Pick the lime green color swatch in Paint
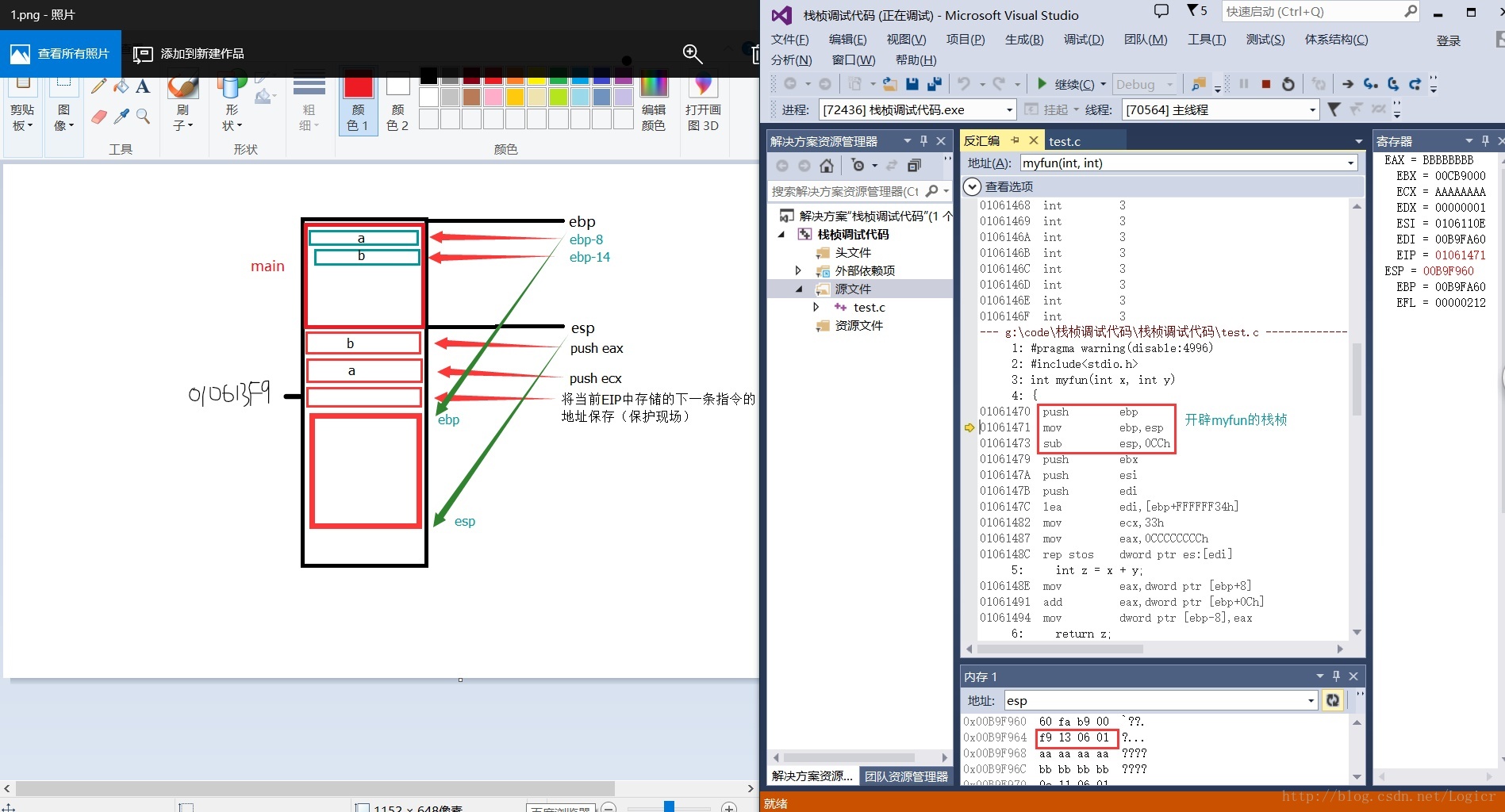1505x812 pixels. (x=559, y=97)
